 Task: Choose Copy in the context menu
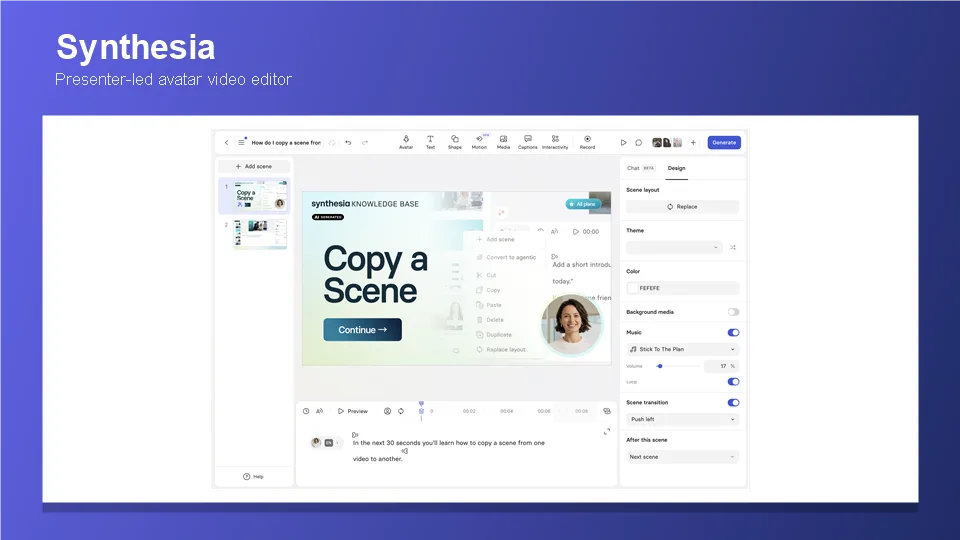coord(489,290)
